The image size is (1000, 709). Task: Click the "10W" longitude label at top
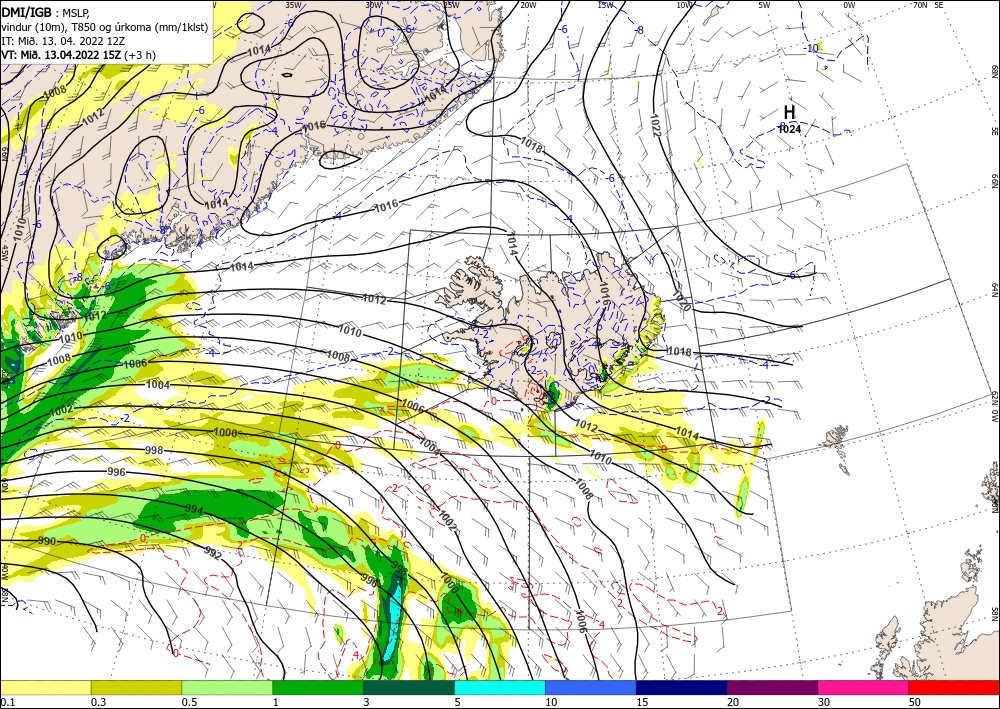coord(684,5)
